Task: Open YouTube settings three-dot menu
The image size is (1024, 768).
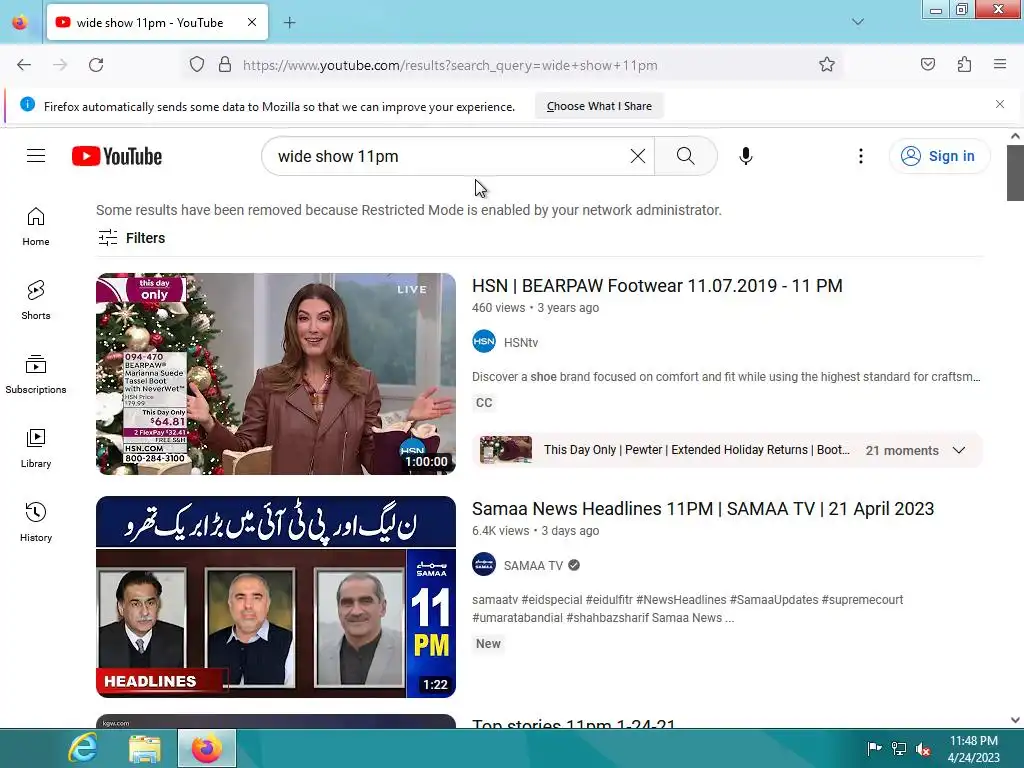Action: (x=861, y=156)
